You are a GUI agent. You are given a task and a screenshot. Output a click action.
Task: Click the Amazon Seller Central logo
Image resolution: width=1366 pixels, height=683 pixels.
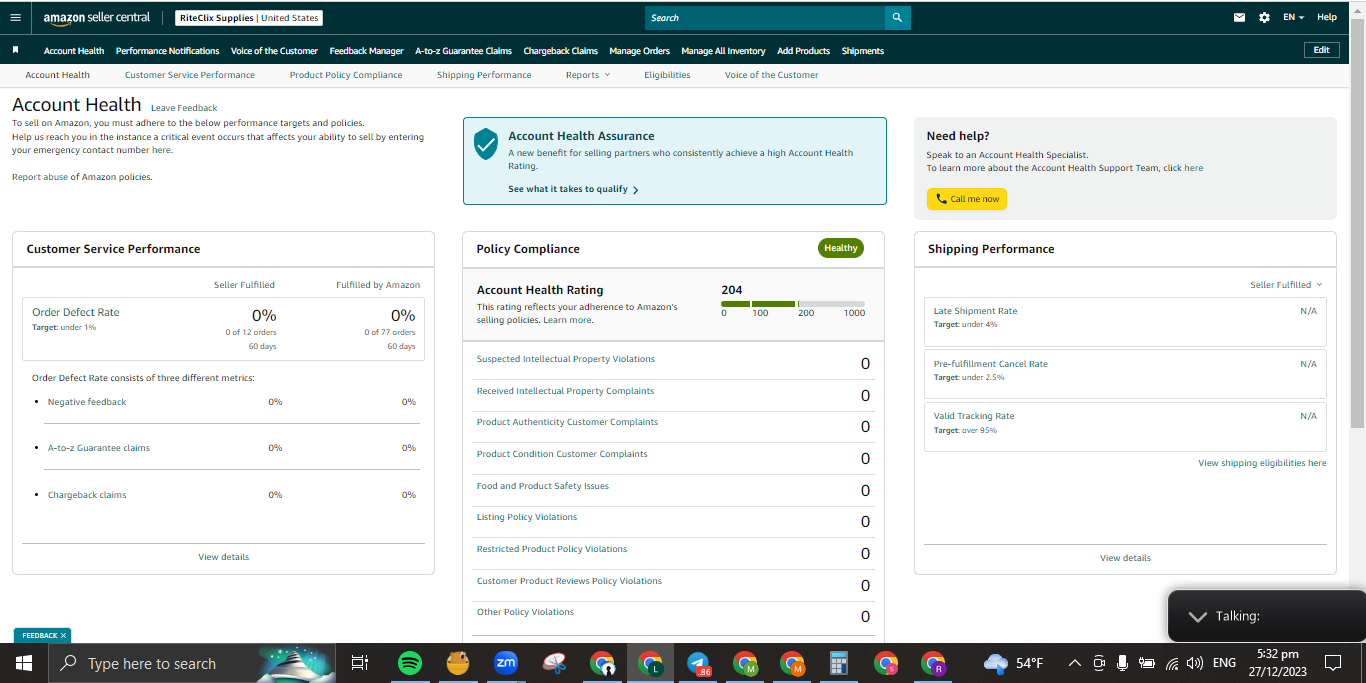click(x=96, y=18)
